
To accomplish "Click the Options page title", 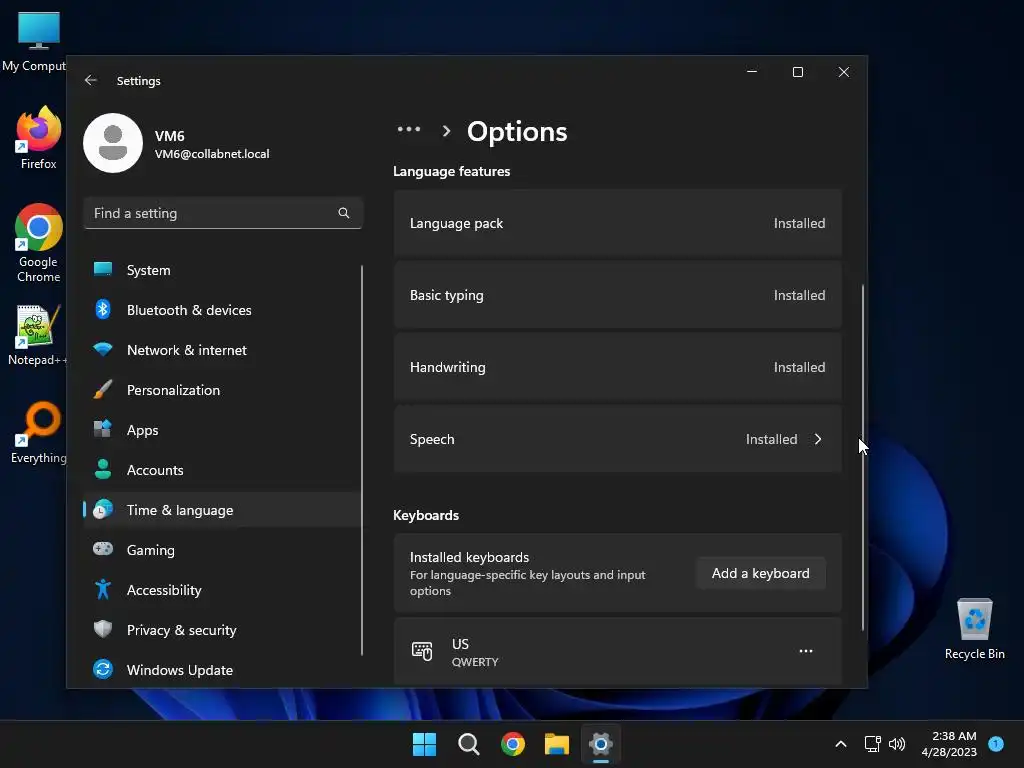I will (x=517, y=131).
